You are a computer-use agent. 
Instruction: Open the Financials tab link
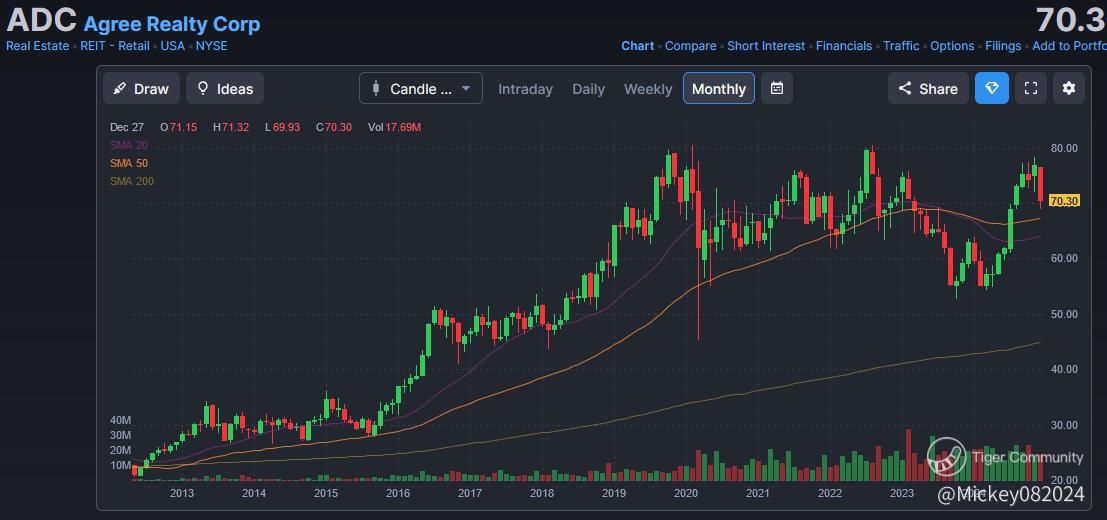[845, 46]
